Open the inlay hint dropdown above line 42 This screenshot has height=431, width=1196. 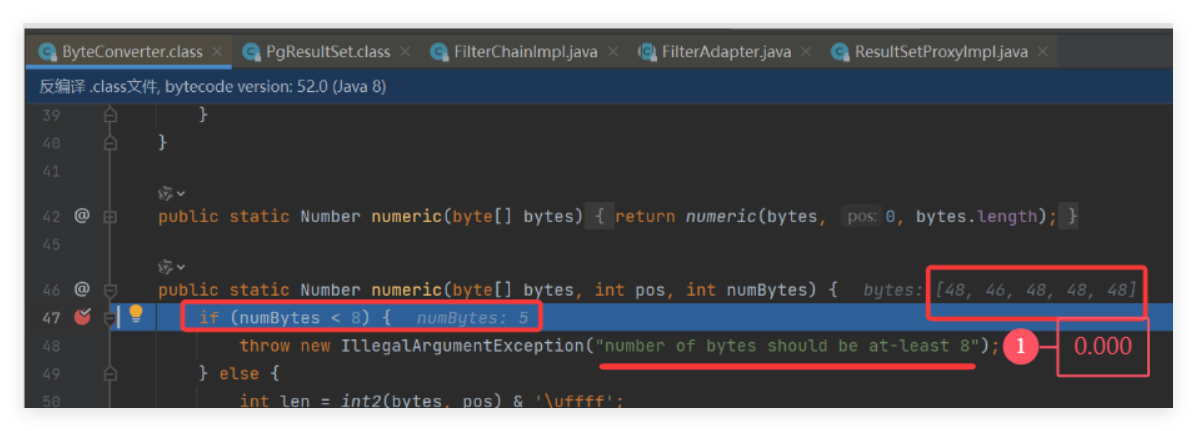[172, 194]
